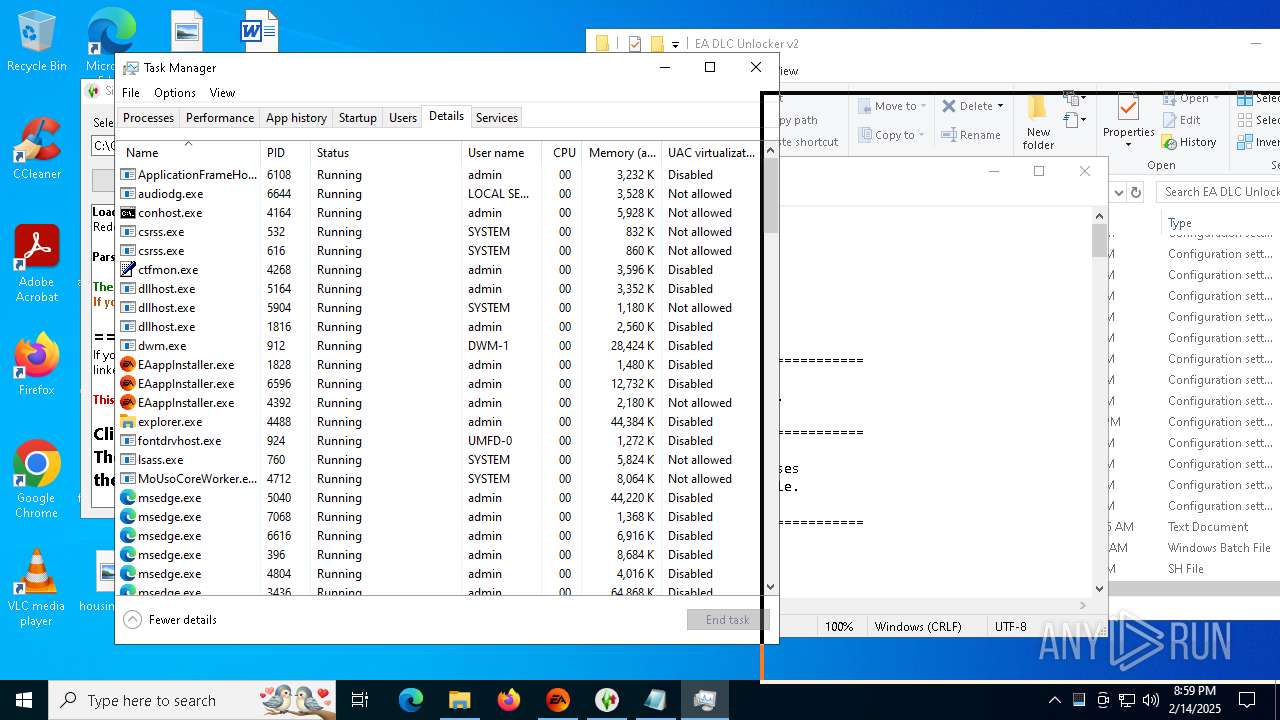Select conhost.exe process row
This screenshot has height=720, width=1280.
pyautogui.click(x=438, y=213)
